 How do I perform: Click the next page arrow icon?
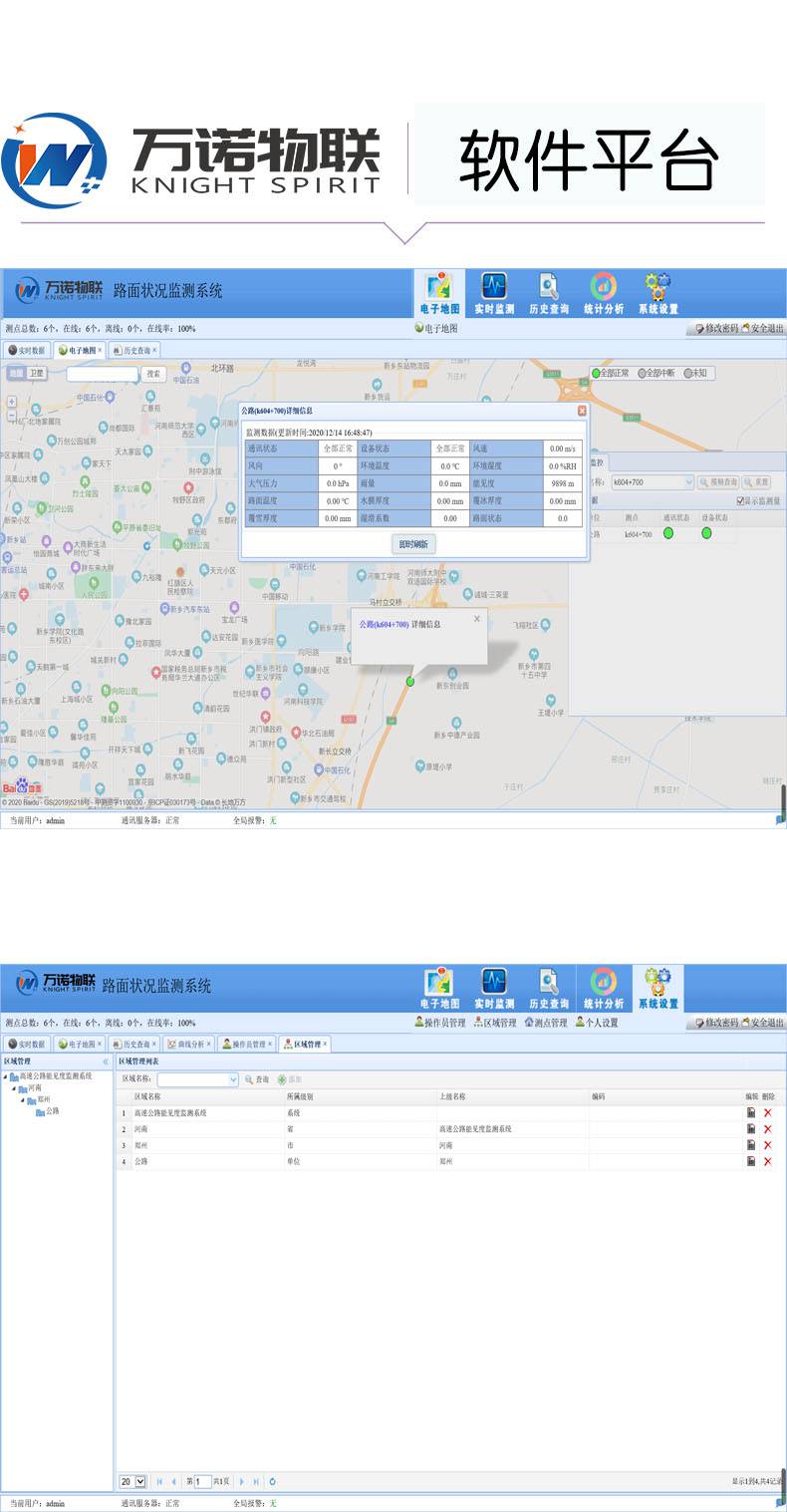tap(241, 1482)
